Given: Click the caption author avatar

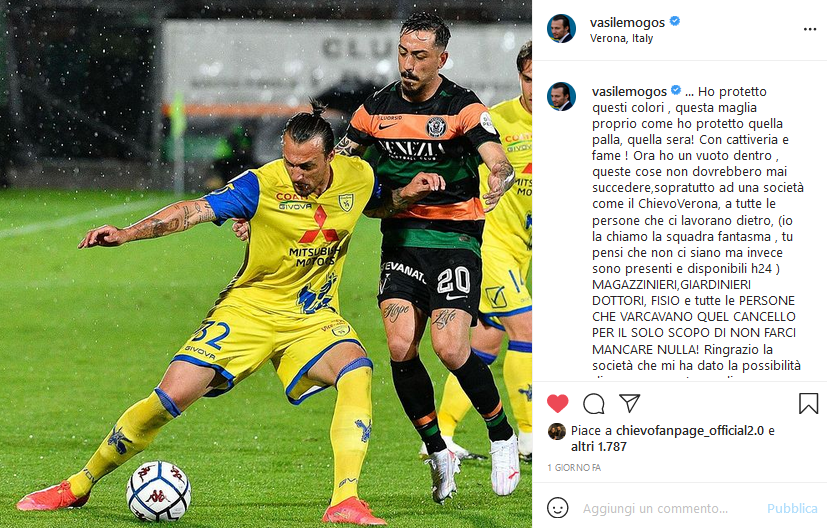Looking at the screenshot, I should (x=561, y=97).
